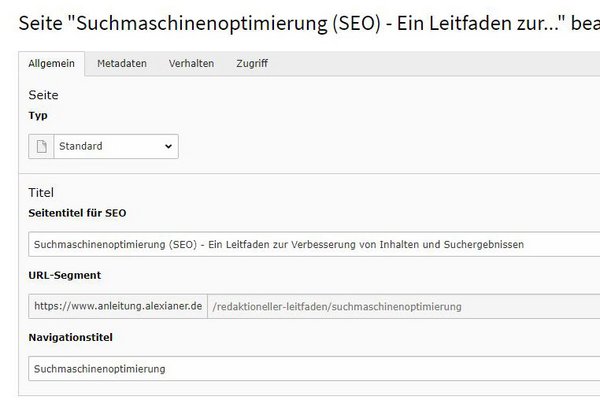Open the Typ dropdown showing Standard
This screenshot has width=600, height=400.
(116, 146)
